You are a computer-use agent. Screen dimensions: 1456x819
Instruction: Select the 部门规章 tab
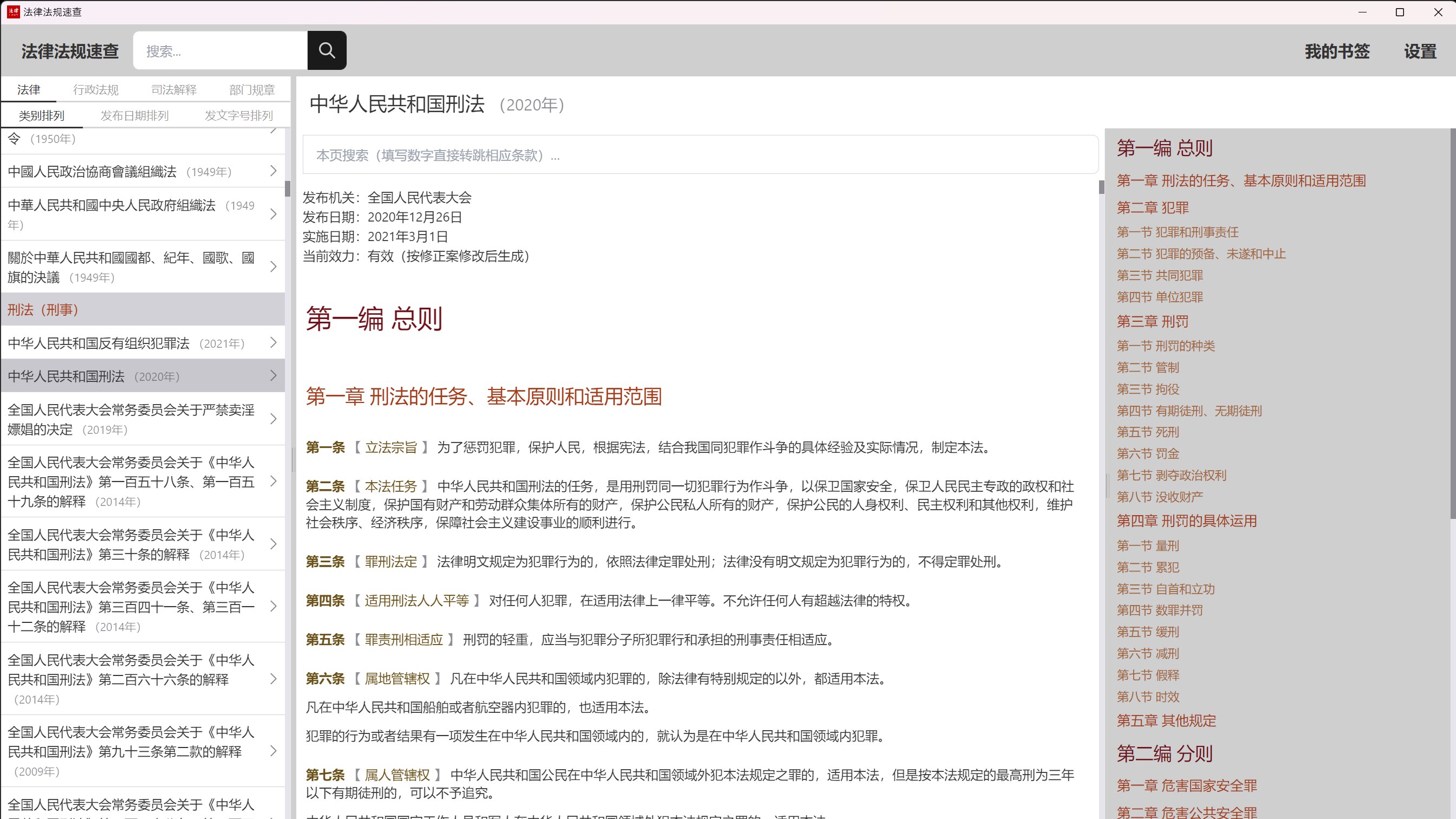(x=251, y=90)
